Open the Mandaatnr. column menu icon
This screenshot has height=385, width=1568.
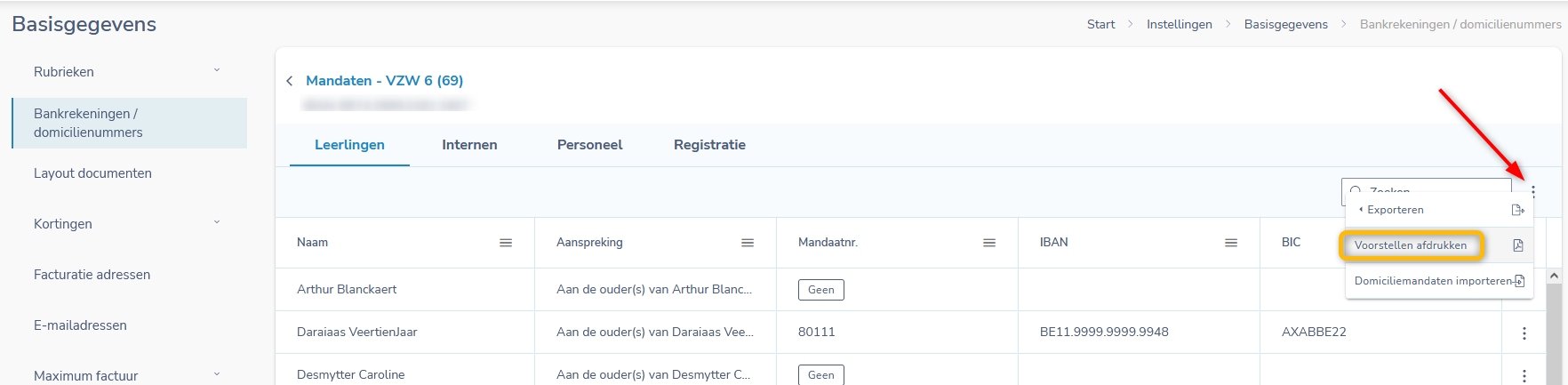point(989,243)
